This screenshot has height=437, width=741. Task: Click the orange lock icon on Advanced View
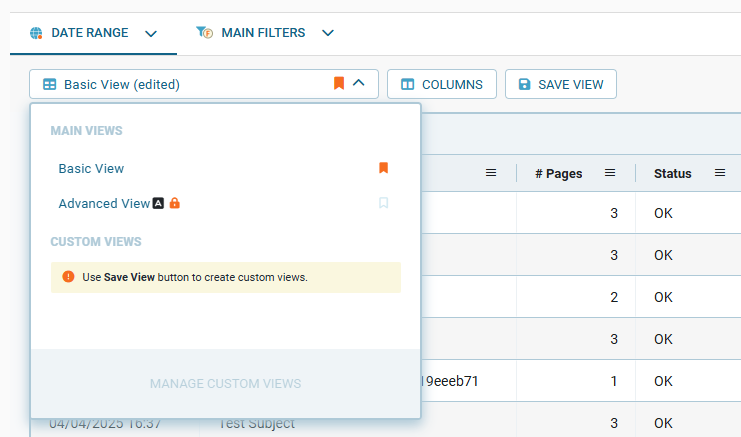coord(175,203)
